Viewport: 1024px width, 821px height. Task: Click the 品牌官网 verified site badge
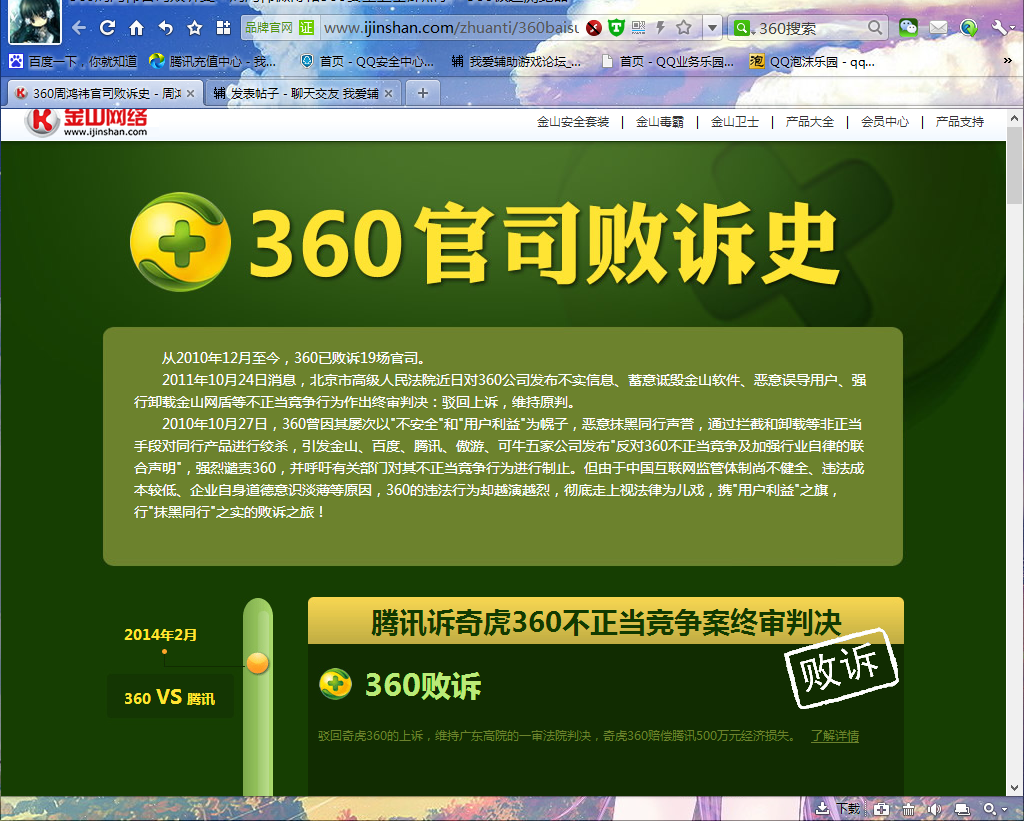click(280, 27)
